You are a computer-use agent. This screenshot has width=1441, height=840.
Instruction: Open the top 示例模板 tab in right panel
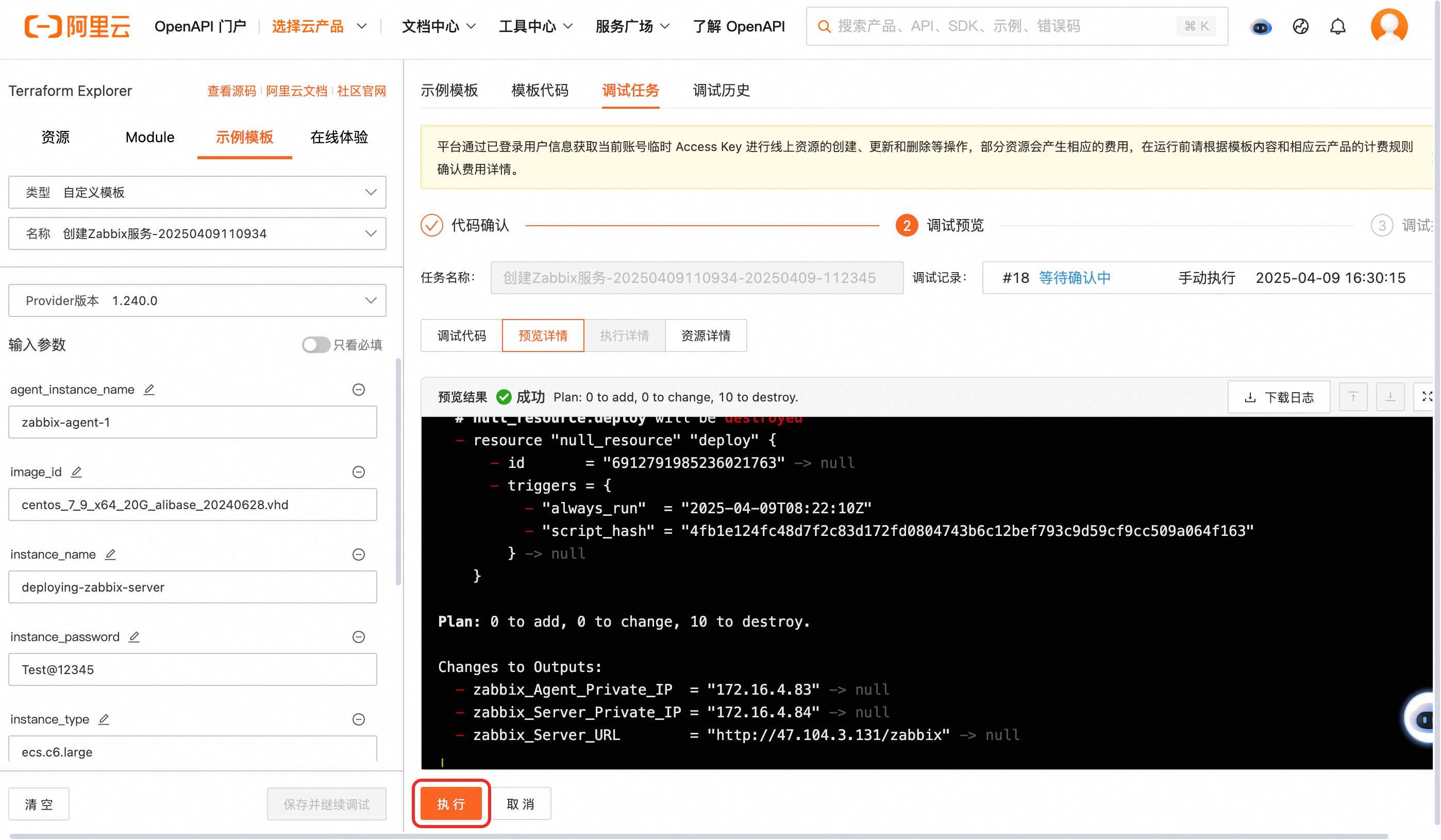pyautogui.click(x=449, y=90)
